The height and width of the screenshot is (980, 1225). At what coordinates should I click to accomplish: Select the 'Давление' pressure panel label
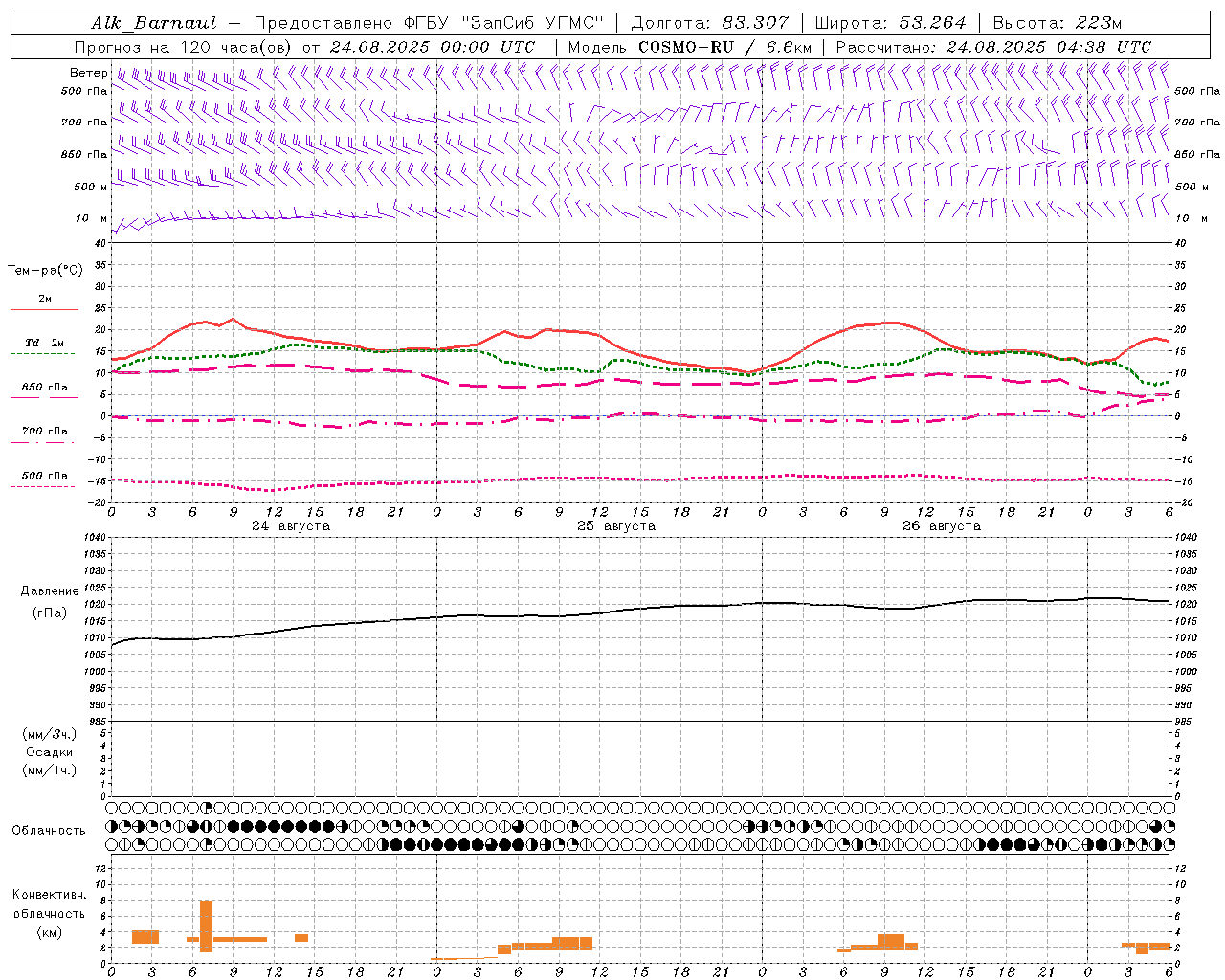click(50, 591)
